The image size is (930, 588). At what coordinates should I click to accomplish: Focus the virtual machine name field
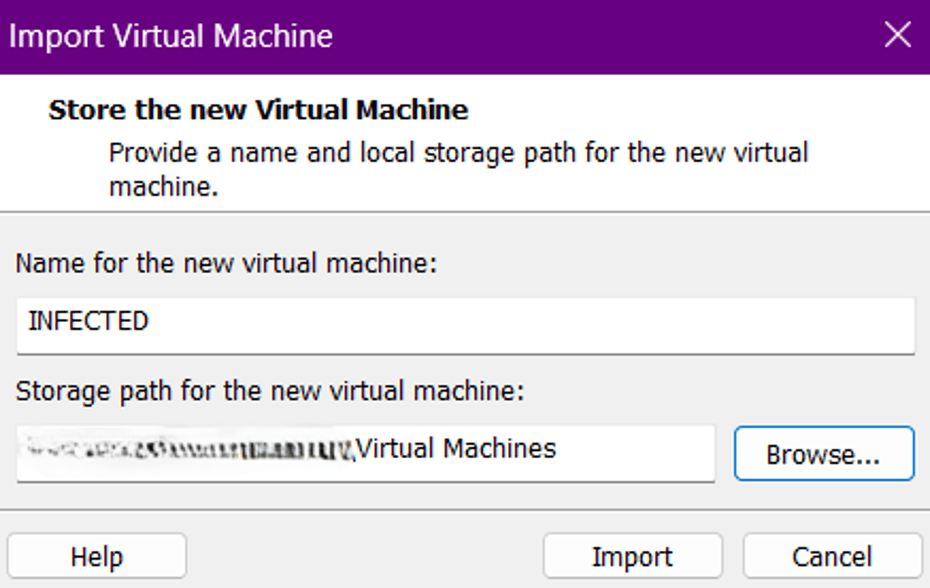pos(465,323)
